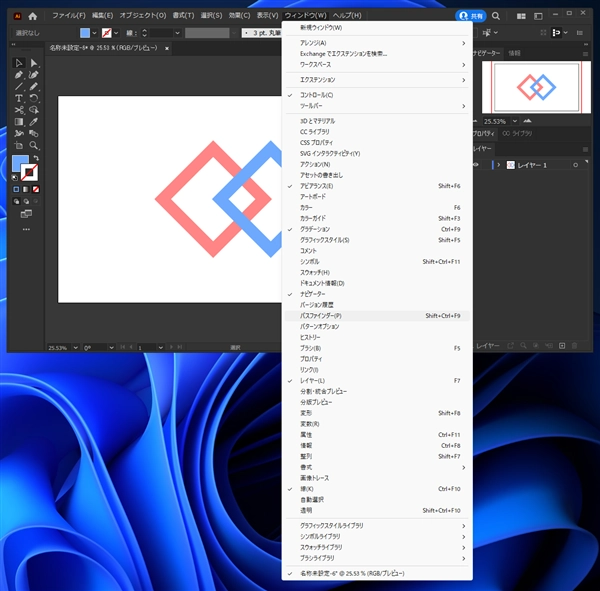This screenshot has width=600, height=591.
Task: Expand the ツールバー submenu
Action: (x=377, y=106)
